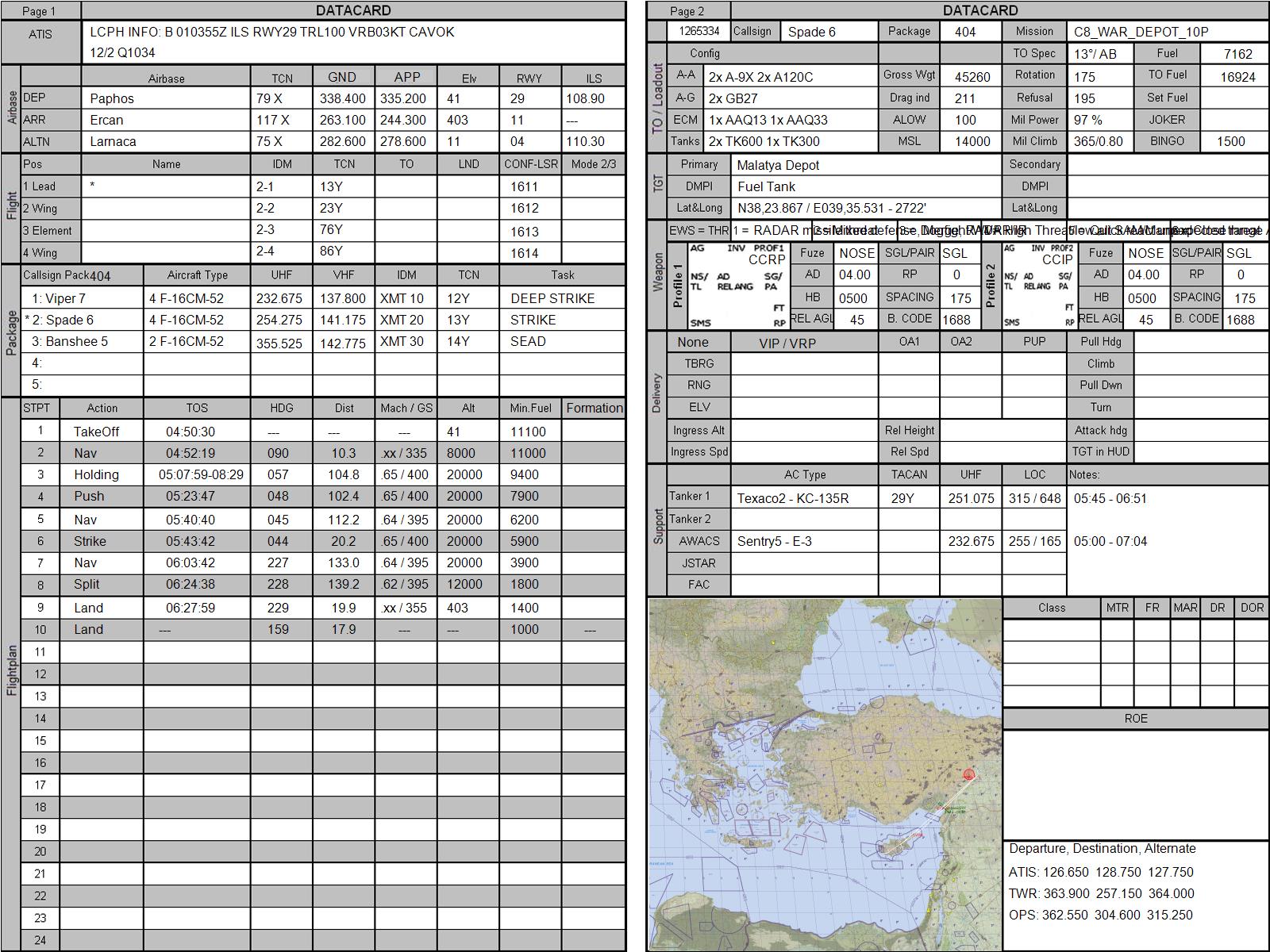Open the Page 1 header label
1270x952 pixels.
tap(40, 11)
